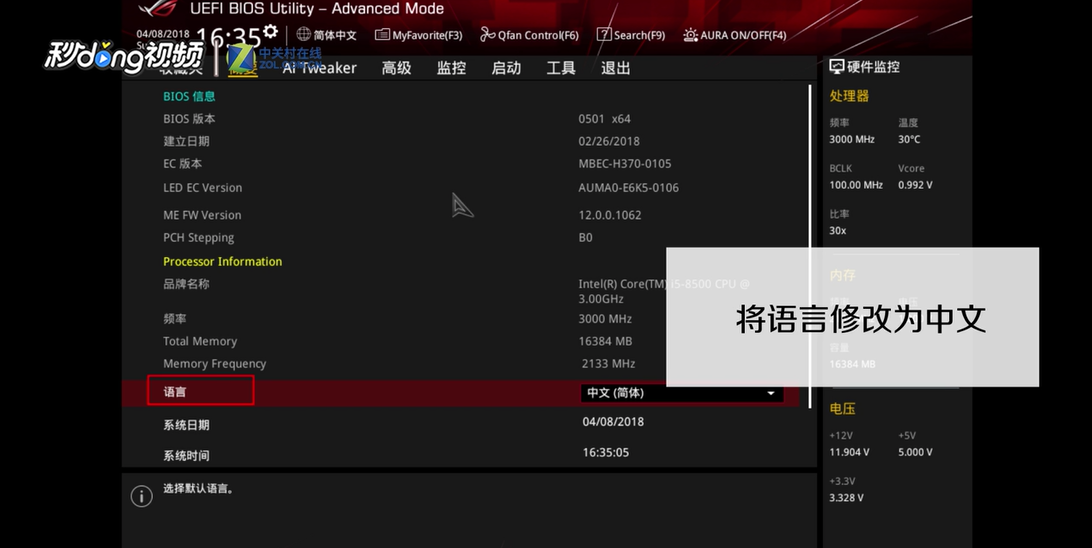Select the 系统时间 row label
Image resolution: width=1092 pixels, height=548 pixels.
pyautogui.click(x=186, y=455)
